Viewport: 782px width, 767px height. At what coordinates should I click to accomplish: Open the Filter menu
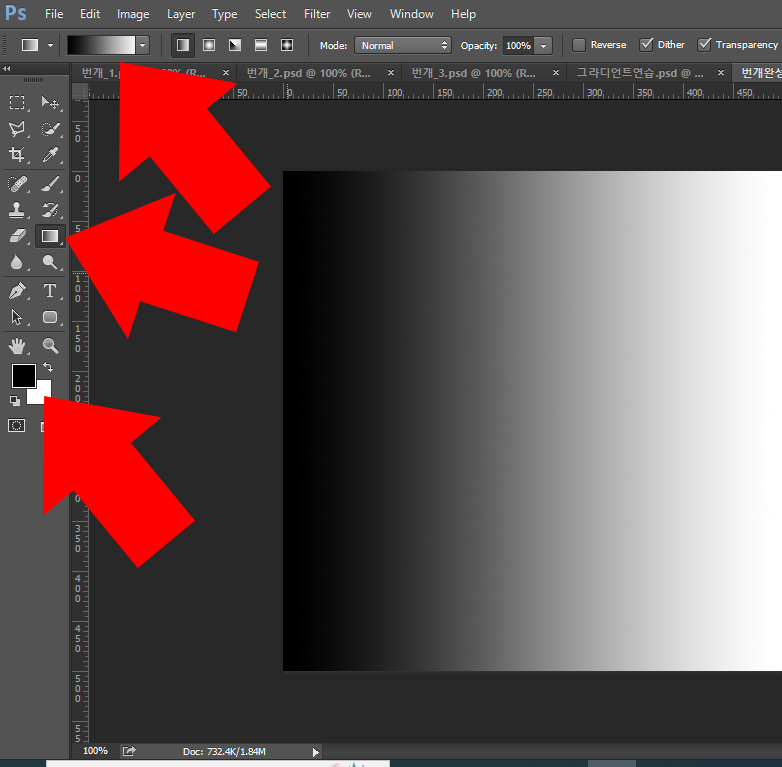pos(317,14)
